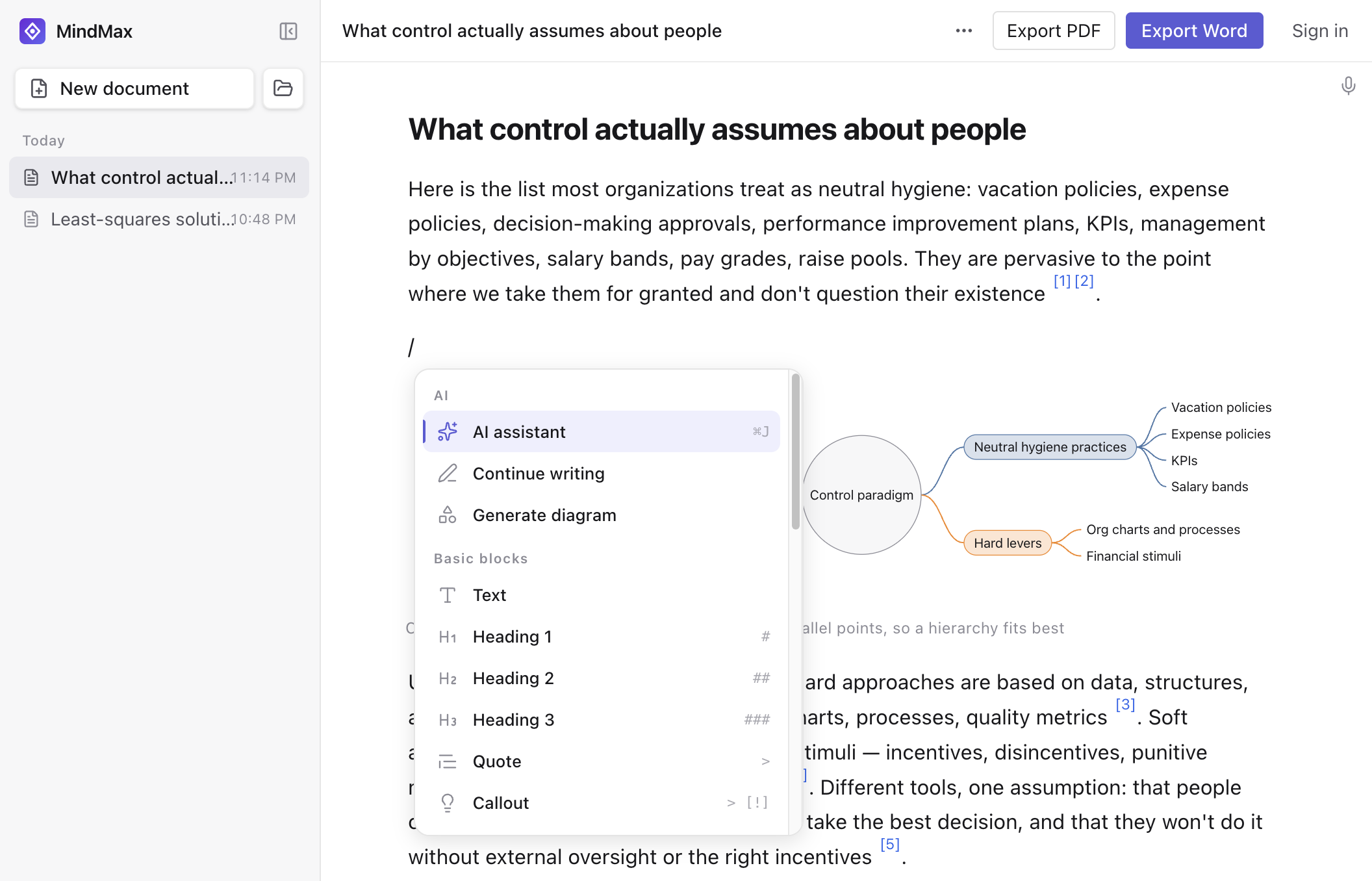Screen dimensions: 1372x881
Task: Click 'Org charts and processes' label
Action: coord(1163,530)
